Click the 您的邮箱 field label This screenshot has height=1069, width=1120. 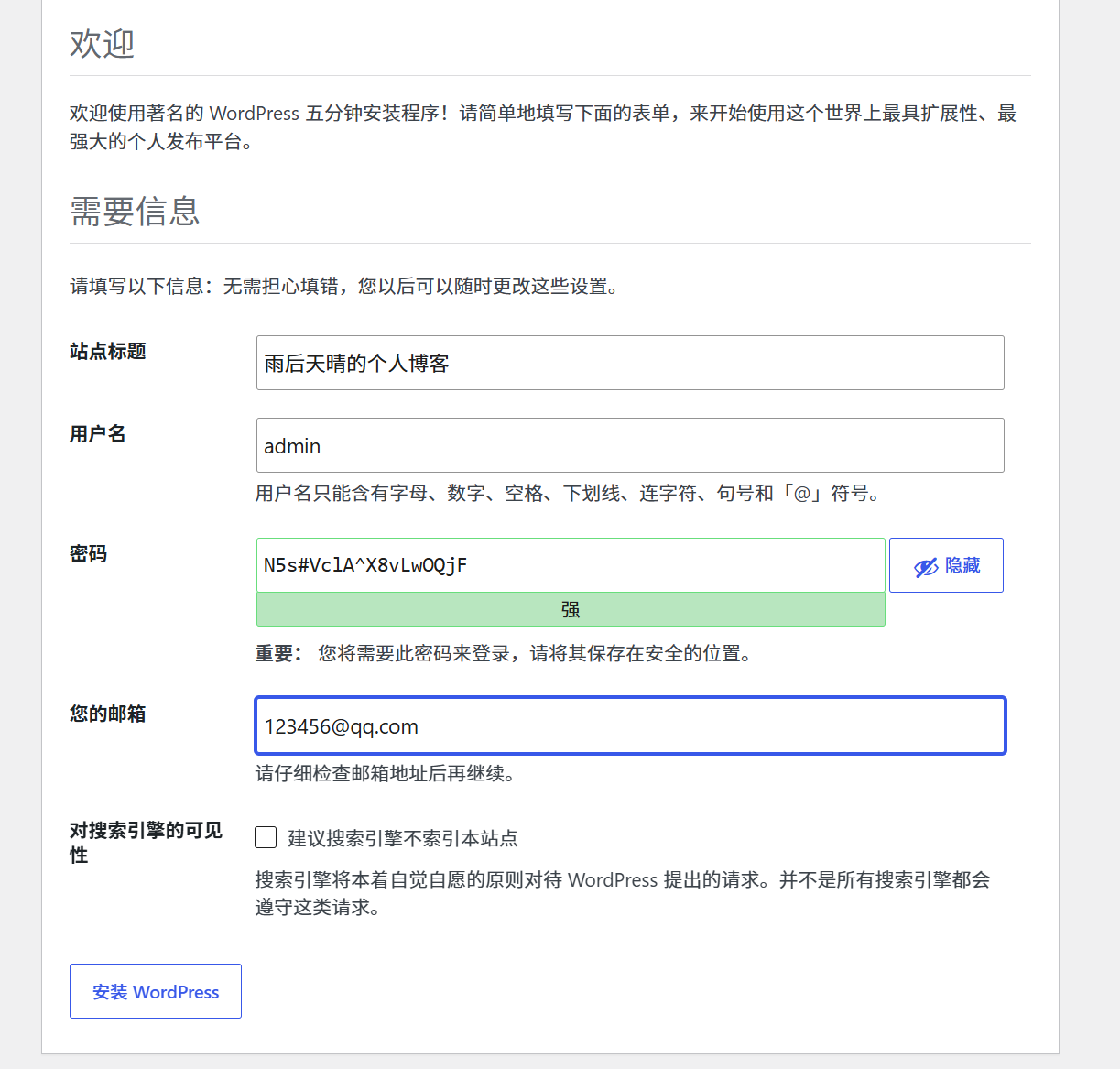[x=108, y=714]
